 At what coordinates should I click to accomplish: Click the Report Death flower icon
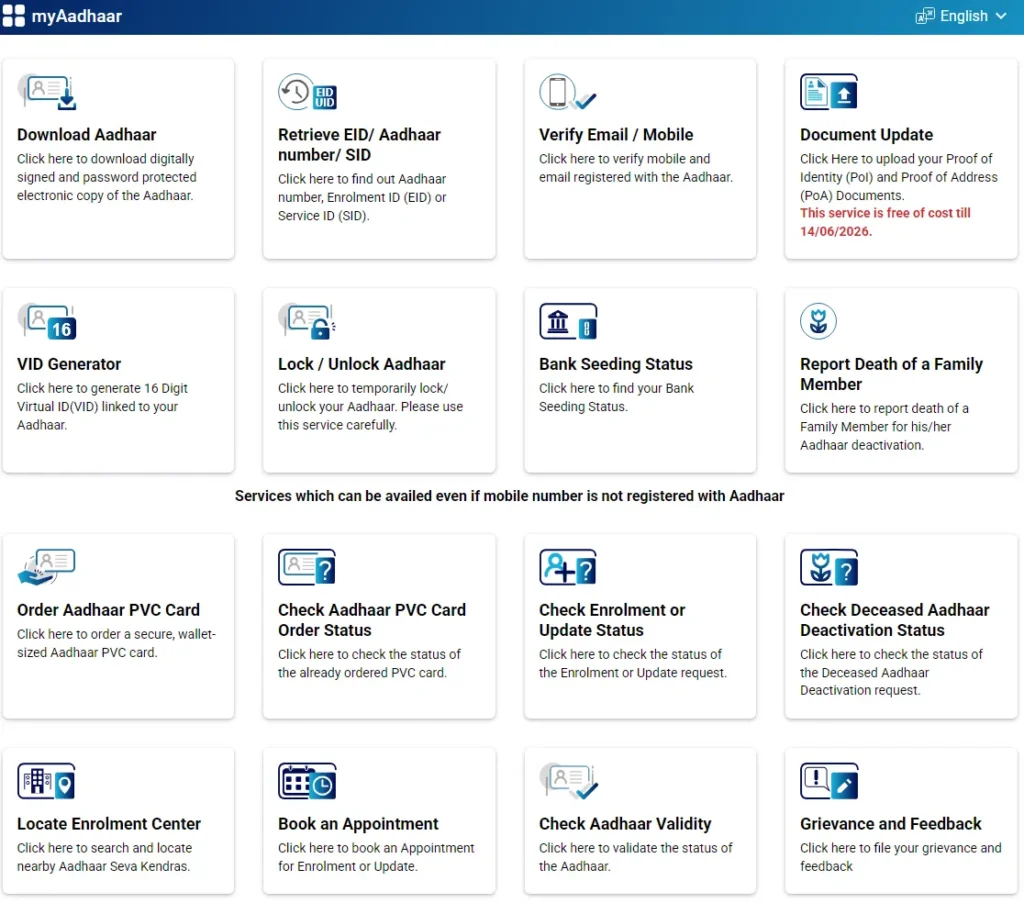coord(818,321)
